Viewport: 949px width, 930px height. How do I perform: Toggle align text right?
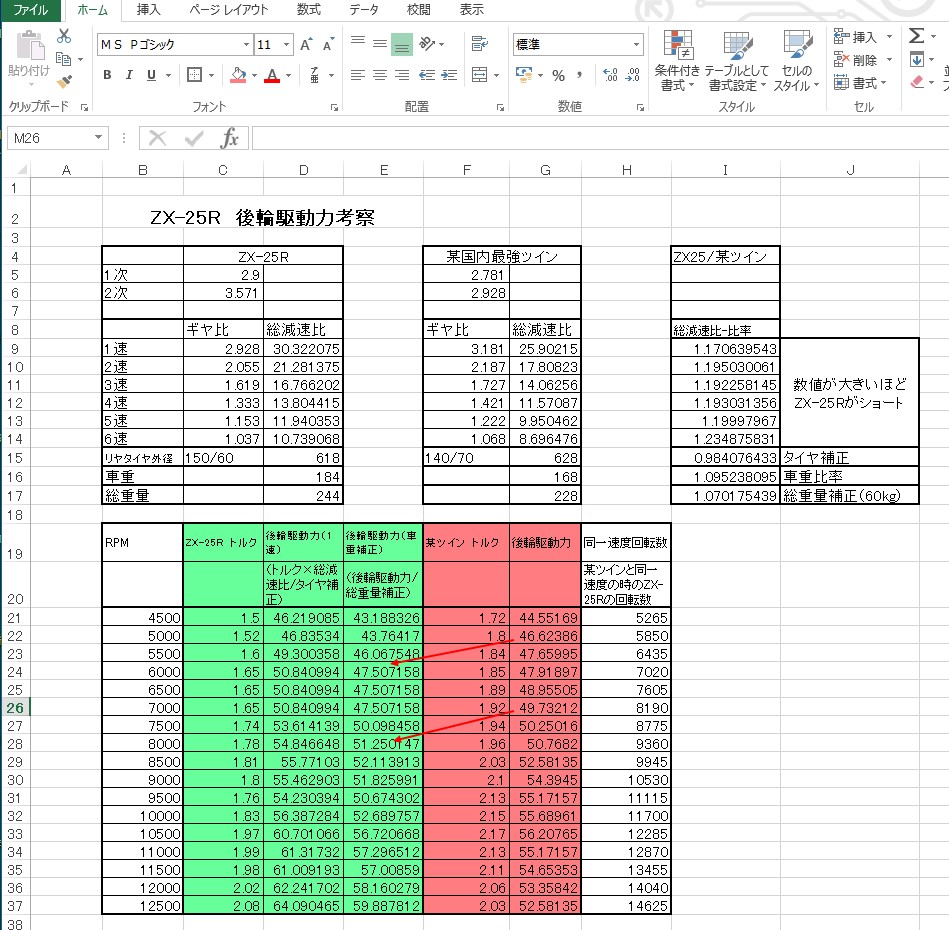pos(402,75)
